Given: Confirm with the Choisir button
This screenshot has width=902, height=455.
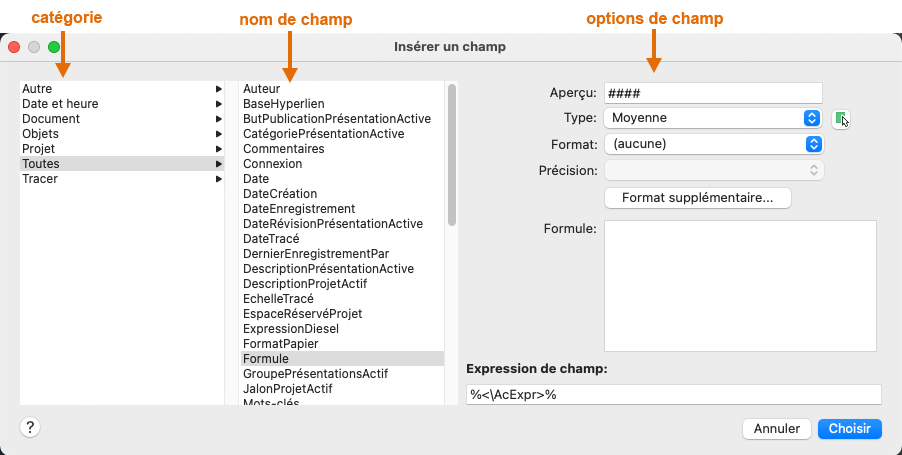Looking at the screenshot, I should [849, 429].
